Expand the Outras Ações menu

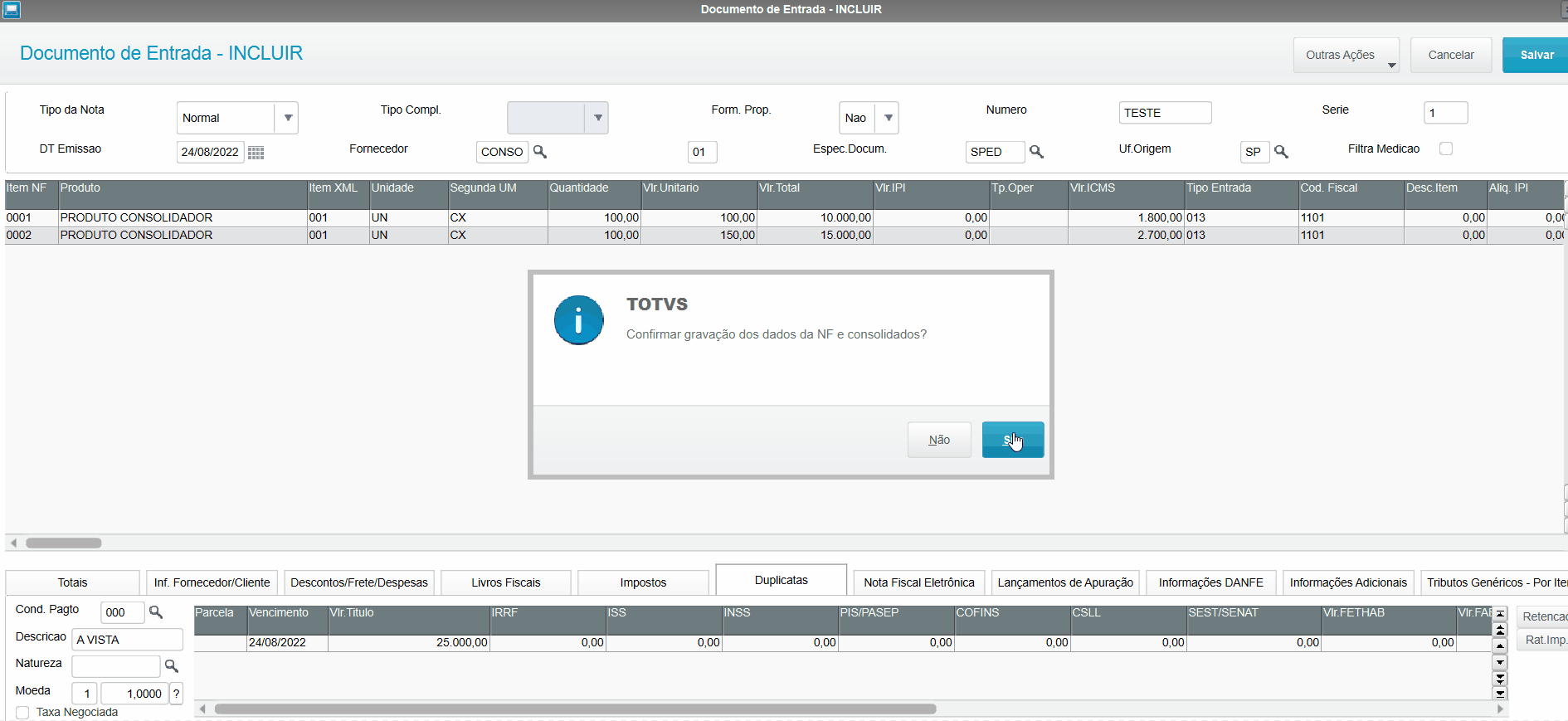[1346, 56]
